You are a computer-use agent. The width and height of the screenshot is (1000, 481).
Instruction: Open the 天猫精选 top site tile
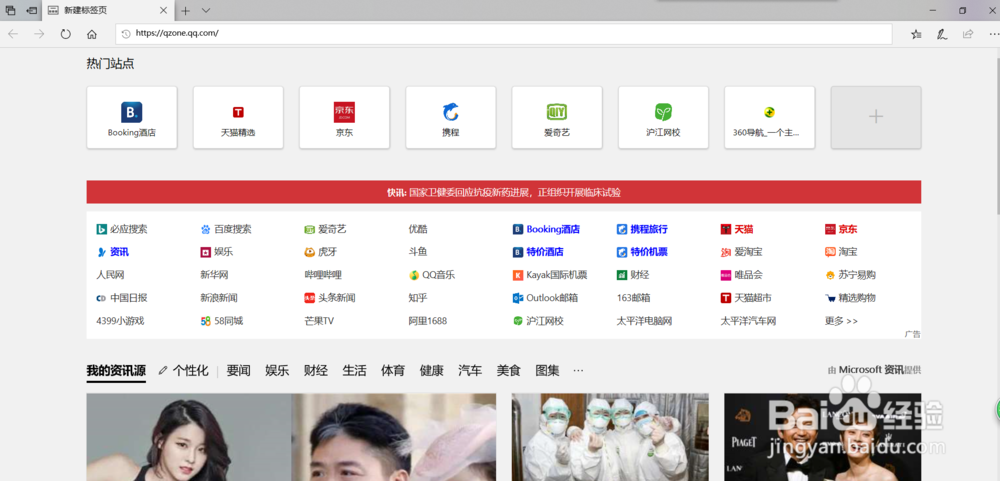coord(239,118)
